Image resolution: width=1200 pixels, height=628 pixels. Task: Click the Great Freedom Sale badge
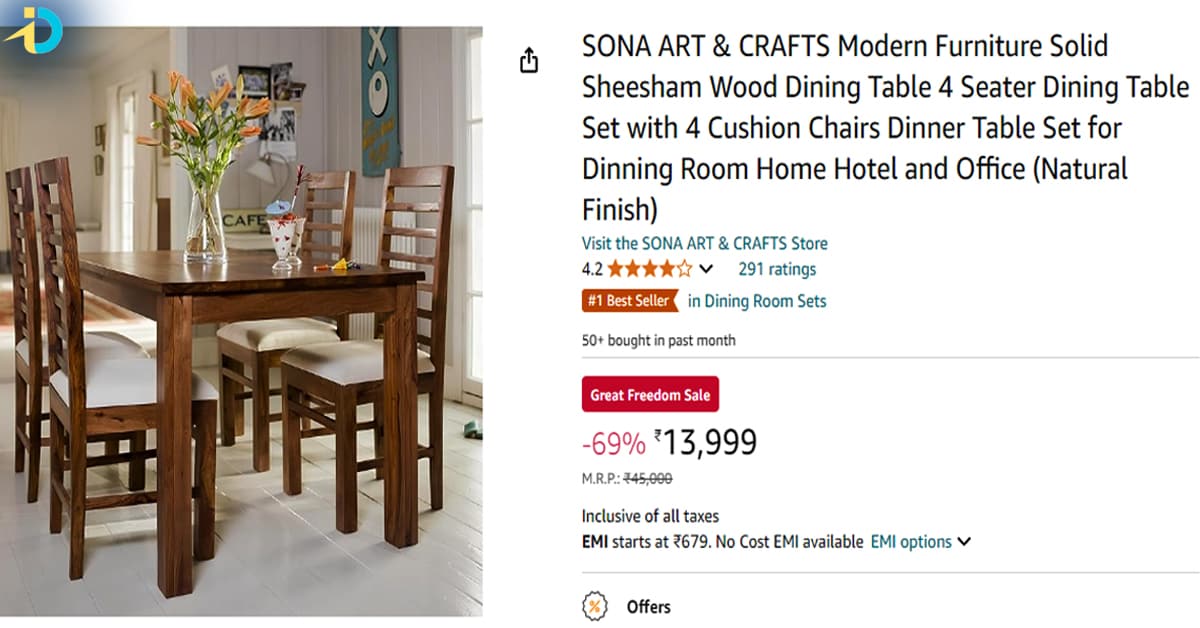[x=650, y=394]
